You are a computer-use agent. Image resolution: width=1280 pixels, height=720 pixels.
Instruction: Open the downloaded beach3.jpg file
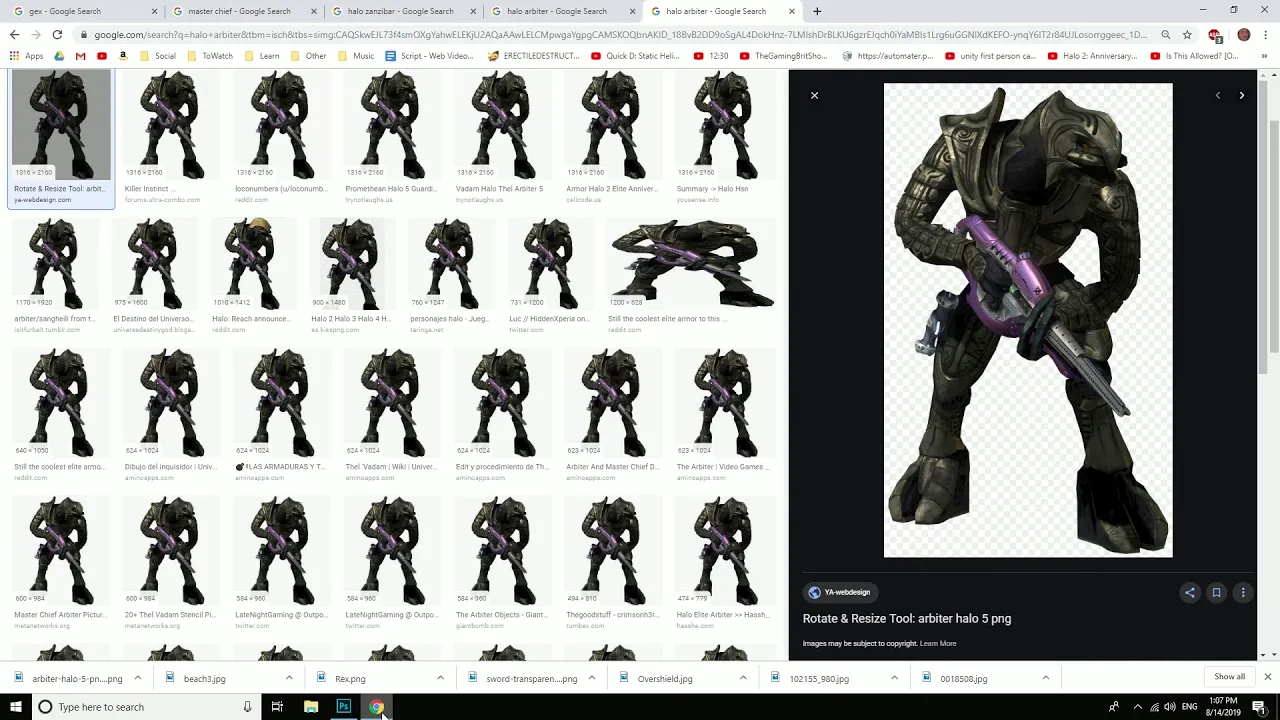click(x=204, y=678)
